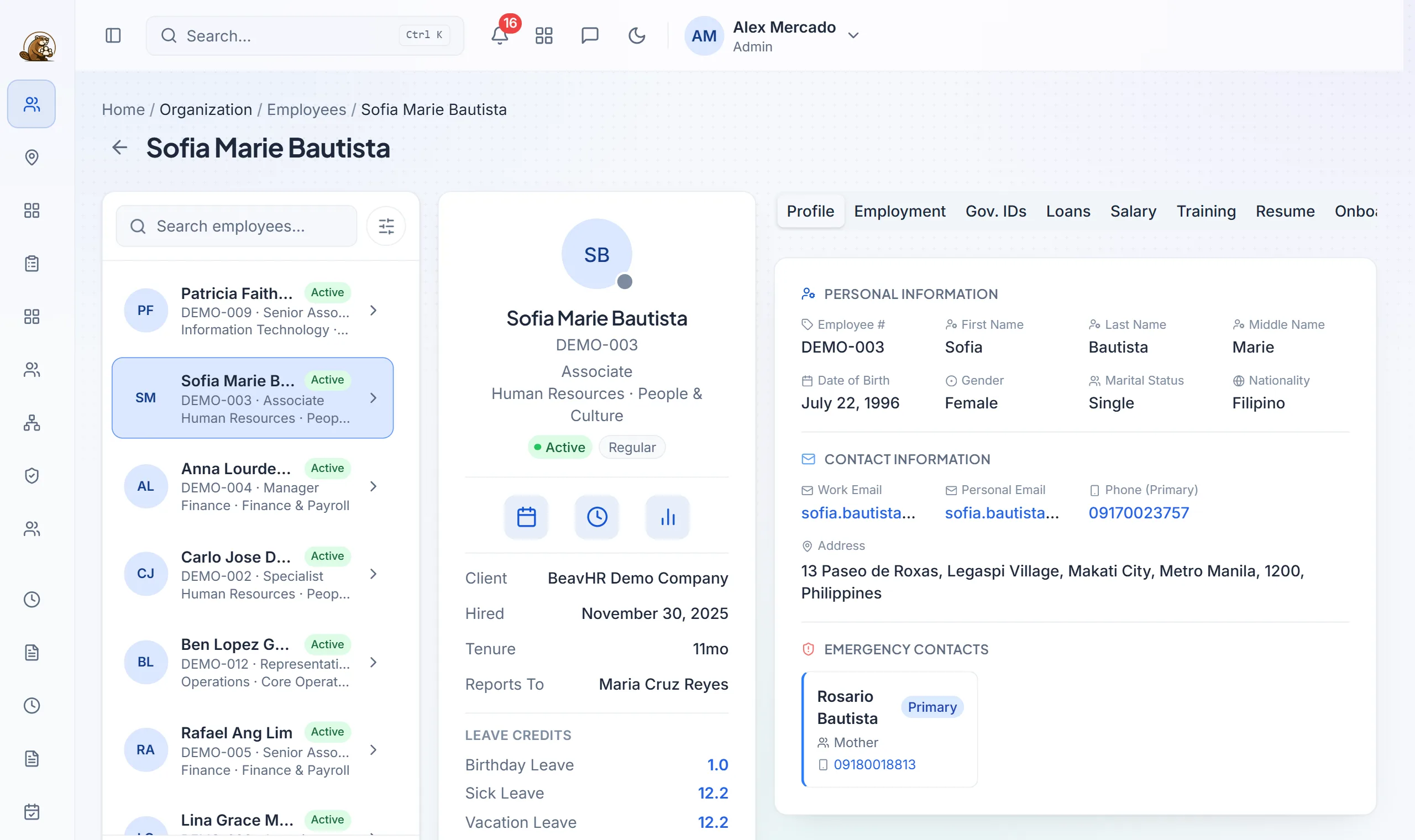The height and width of the screenshot is (840, 1415).
Task: Open the clock quick action for Sofia
Action: (x=597, y=517)
